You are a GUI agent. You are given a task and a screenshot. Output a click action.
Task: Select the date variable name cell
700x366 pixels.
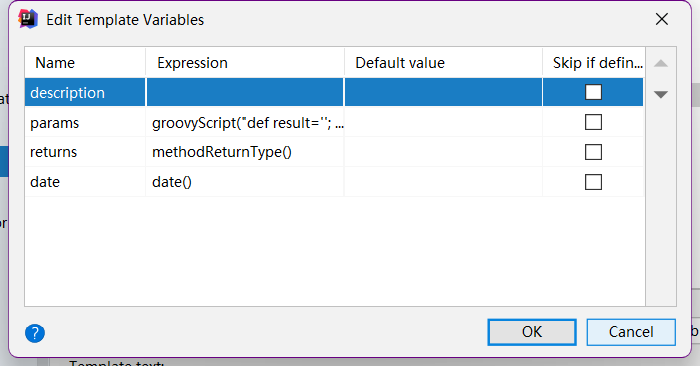(x=85, y=182)
